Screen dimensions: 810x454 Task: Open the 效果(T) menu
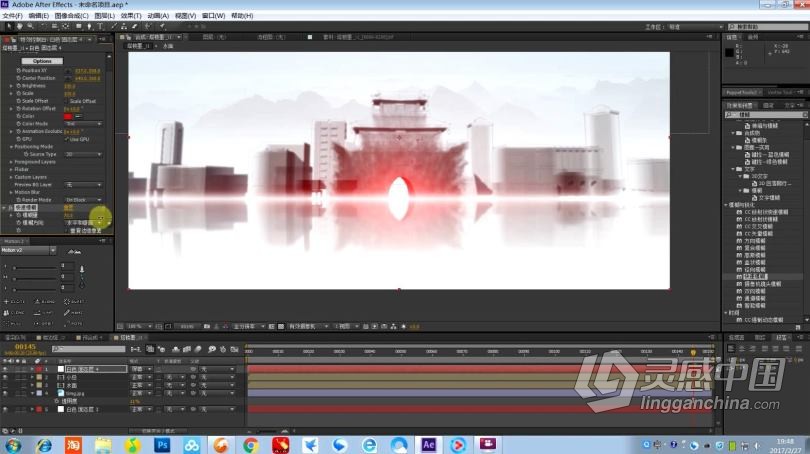pos(131,16)
